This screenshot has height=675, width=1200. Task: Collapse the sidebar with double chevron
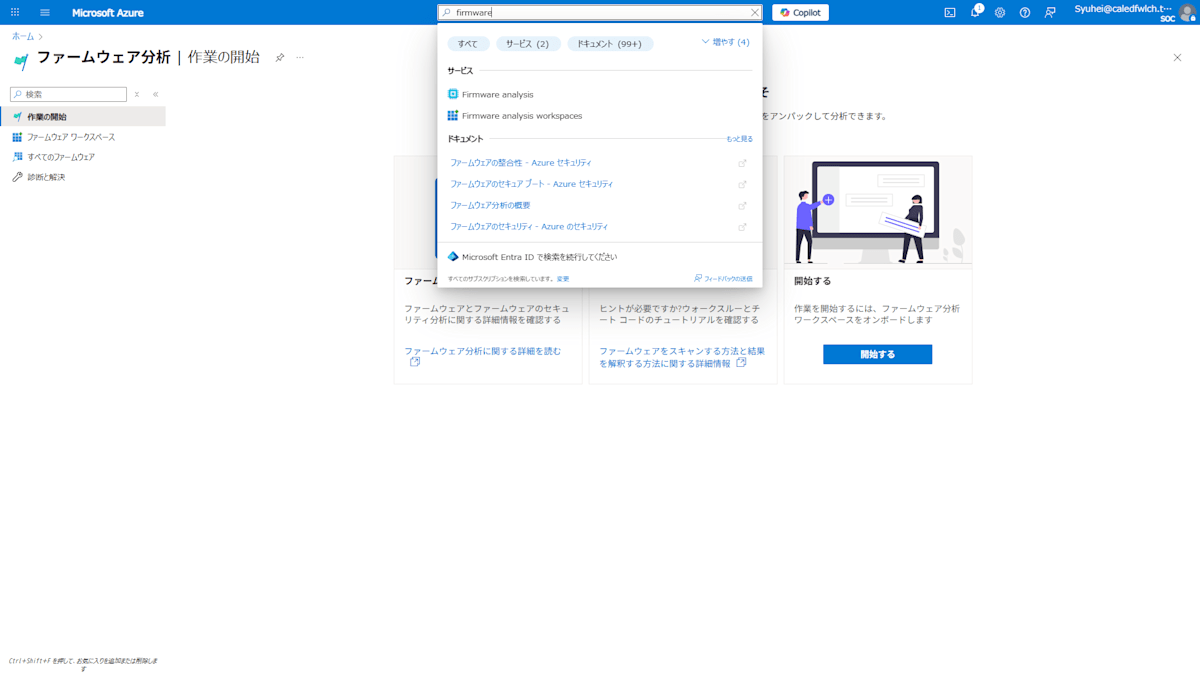coord(155,94)
